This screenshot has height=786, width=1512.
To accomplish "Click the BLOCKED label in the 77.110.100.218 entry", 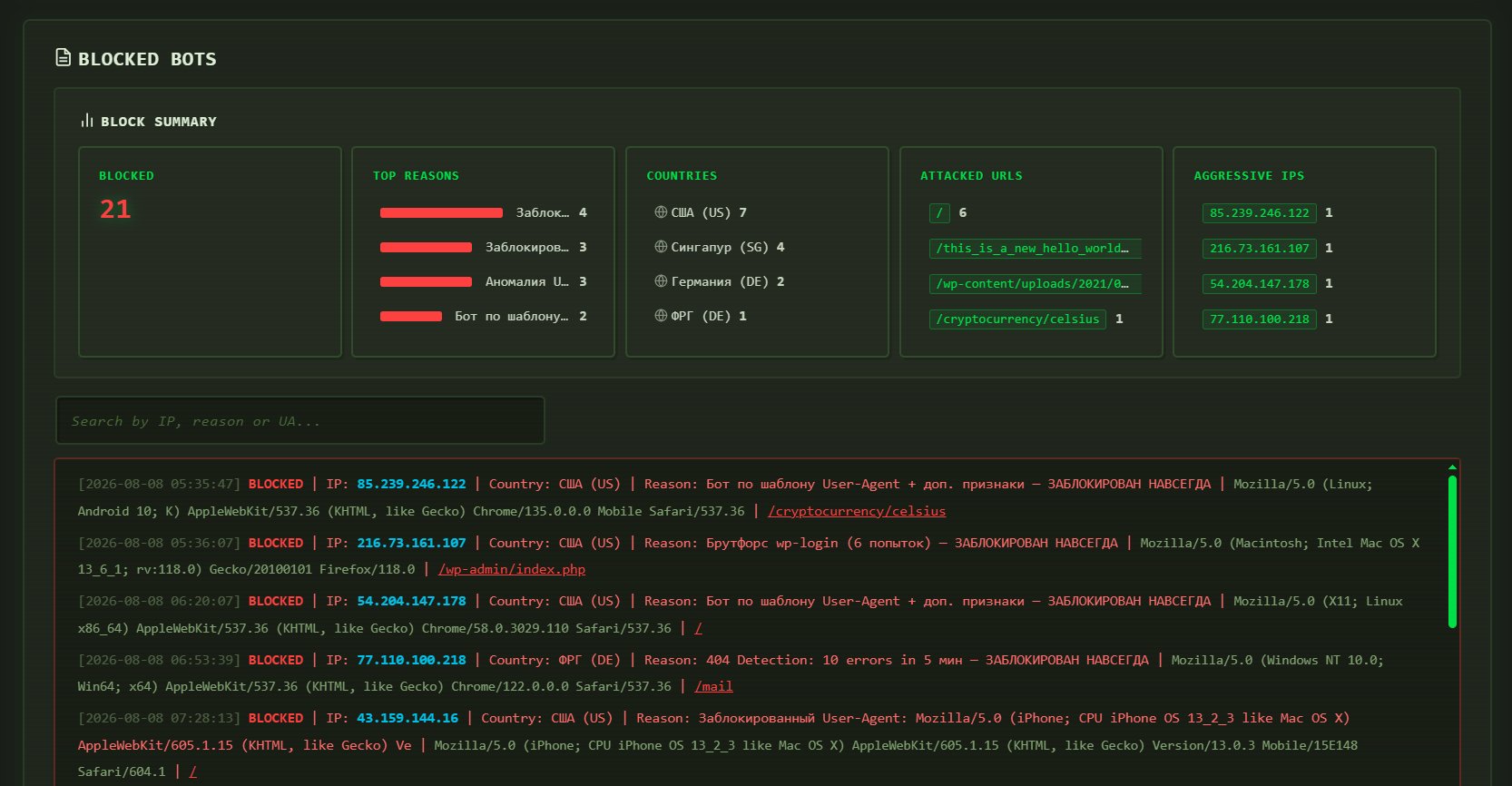I will (x=276, y=660).
